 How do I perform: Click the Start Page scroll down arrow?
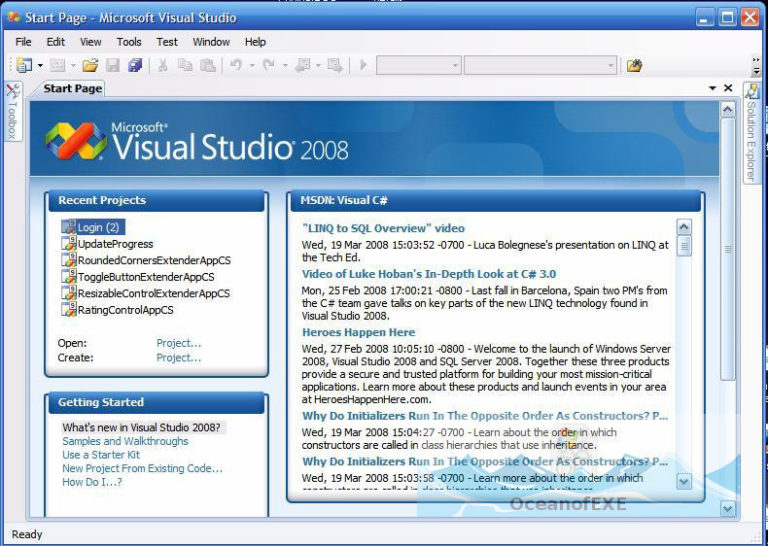[x=728, y=508]
